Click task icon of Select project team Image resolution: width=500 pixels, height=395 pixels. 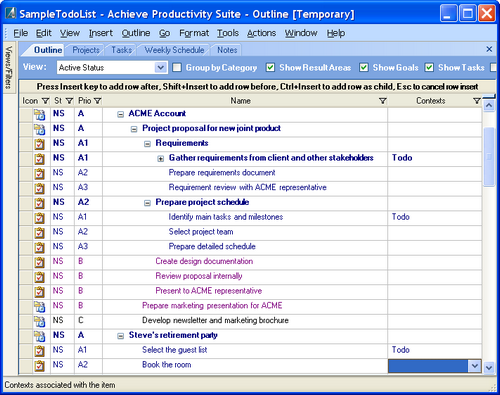point(39,233)
